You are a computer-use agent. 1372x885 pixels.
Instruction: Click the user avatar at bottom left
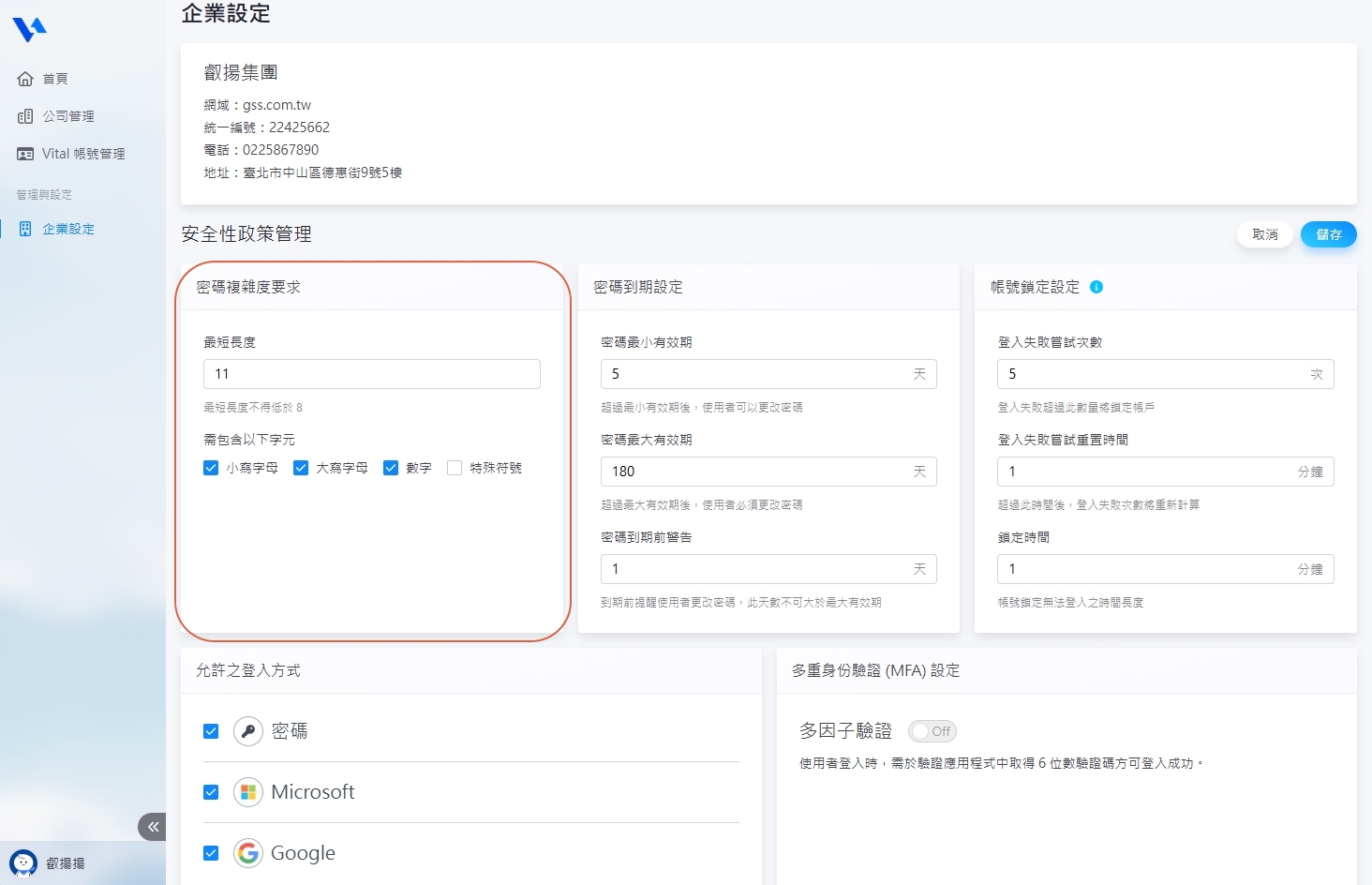pos(23,863)
